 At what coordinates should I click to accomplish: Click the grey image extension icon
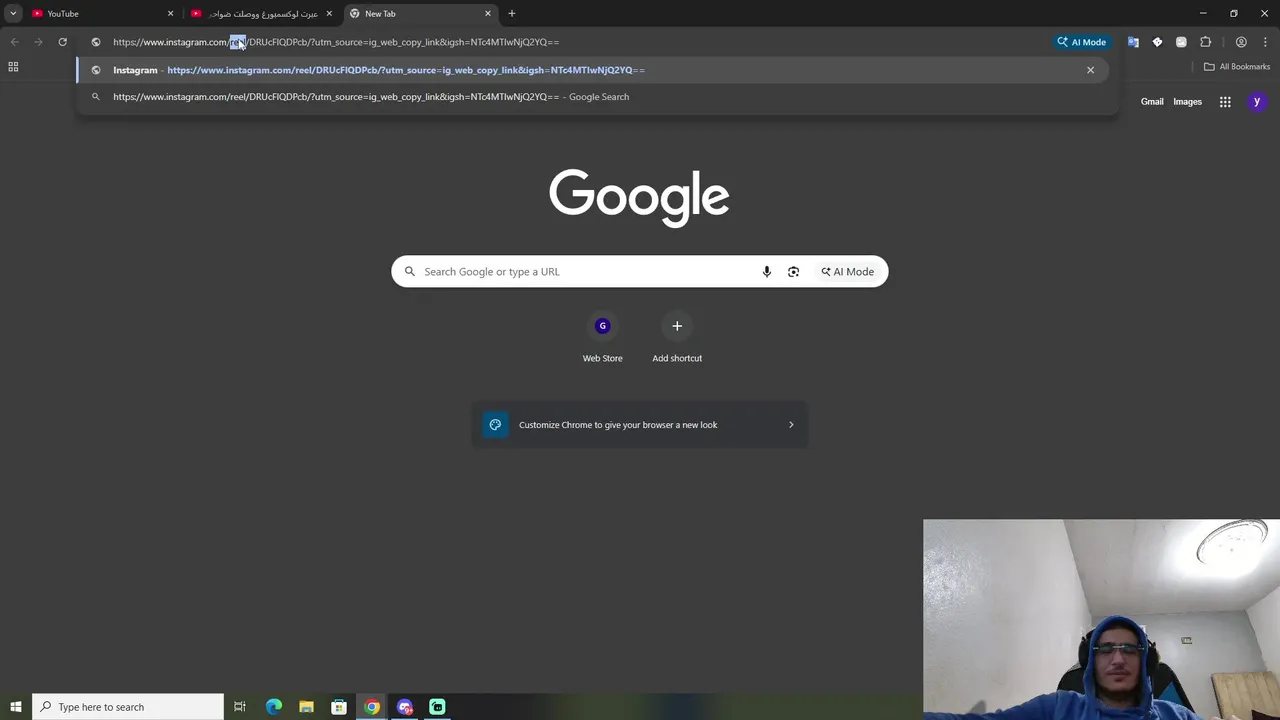1181,42
